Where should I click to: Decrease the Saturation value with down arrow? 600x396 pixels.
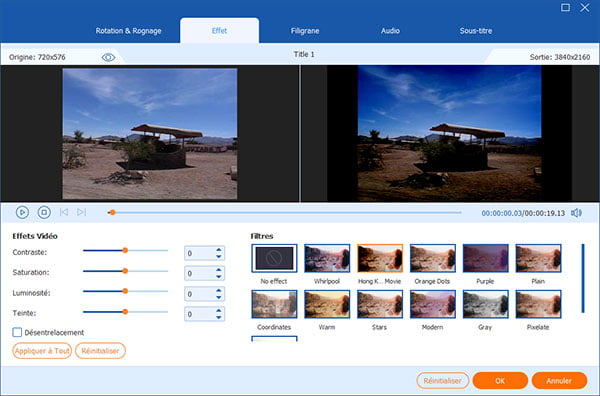tap(218, 277)
